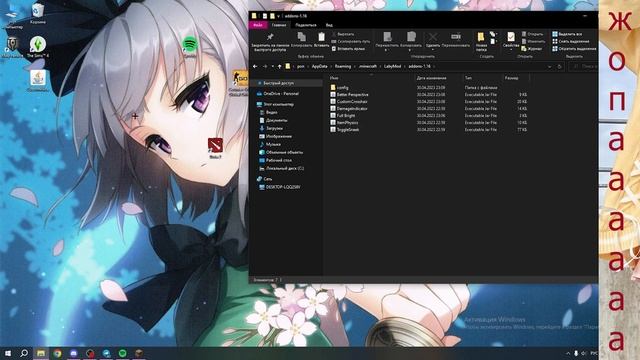Open Local Disk (C:) in the sidebar

(x=281, y=168)
